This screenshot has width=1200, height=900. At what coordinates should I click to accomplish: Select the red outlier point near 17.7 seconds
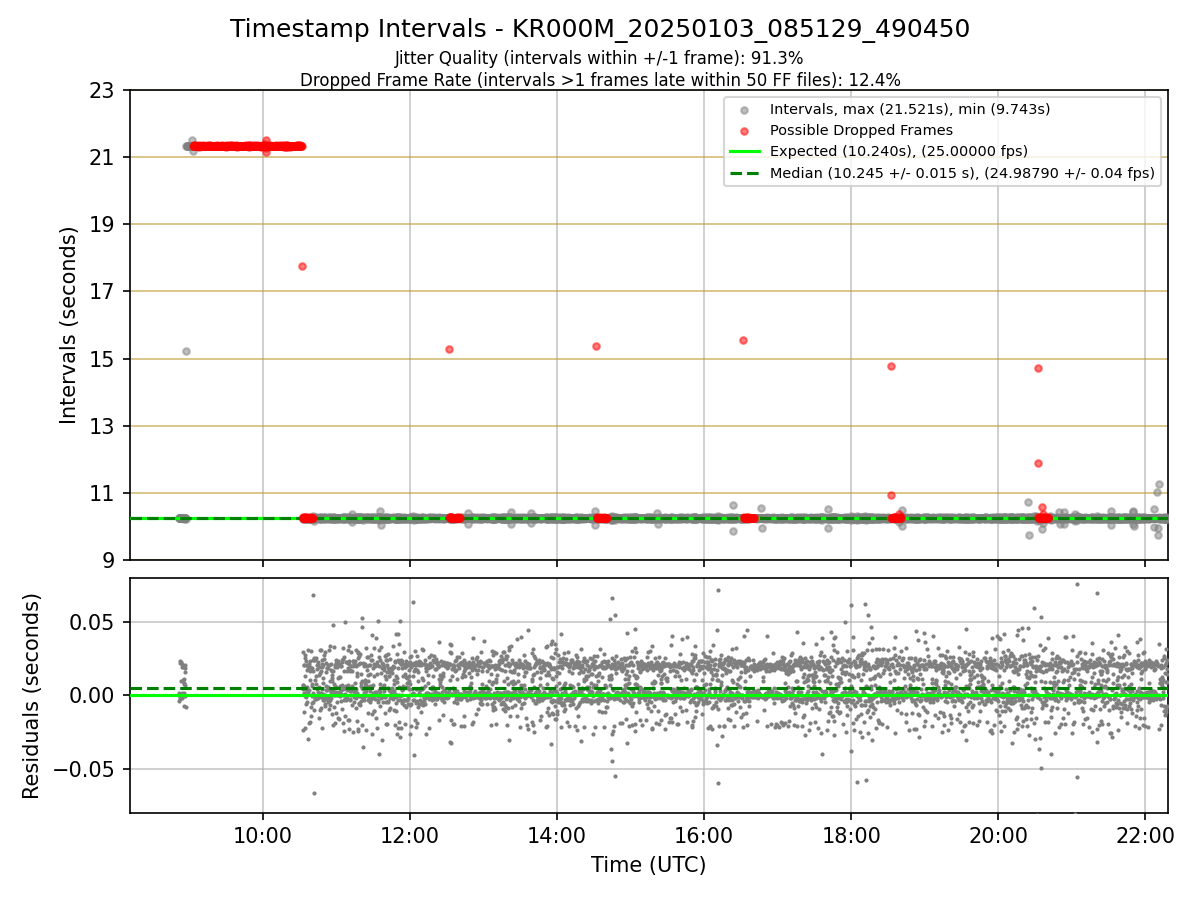302,266
